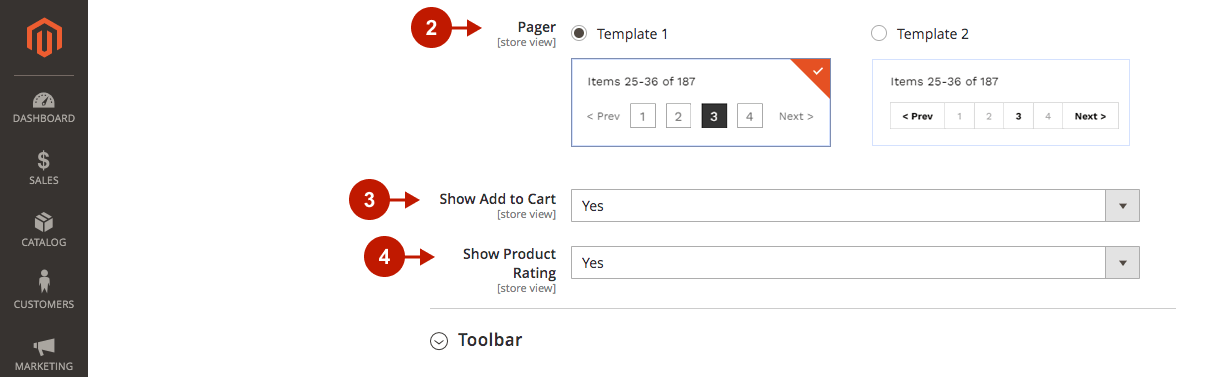Open the Customers person icon

(x=43, y=283)
